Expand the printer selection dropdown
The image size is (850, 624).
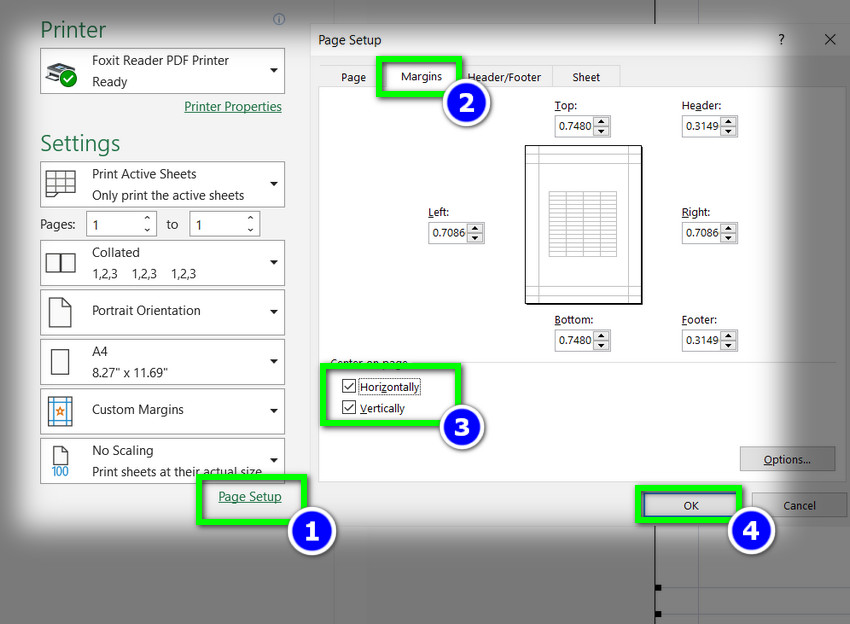(273, 71)
